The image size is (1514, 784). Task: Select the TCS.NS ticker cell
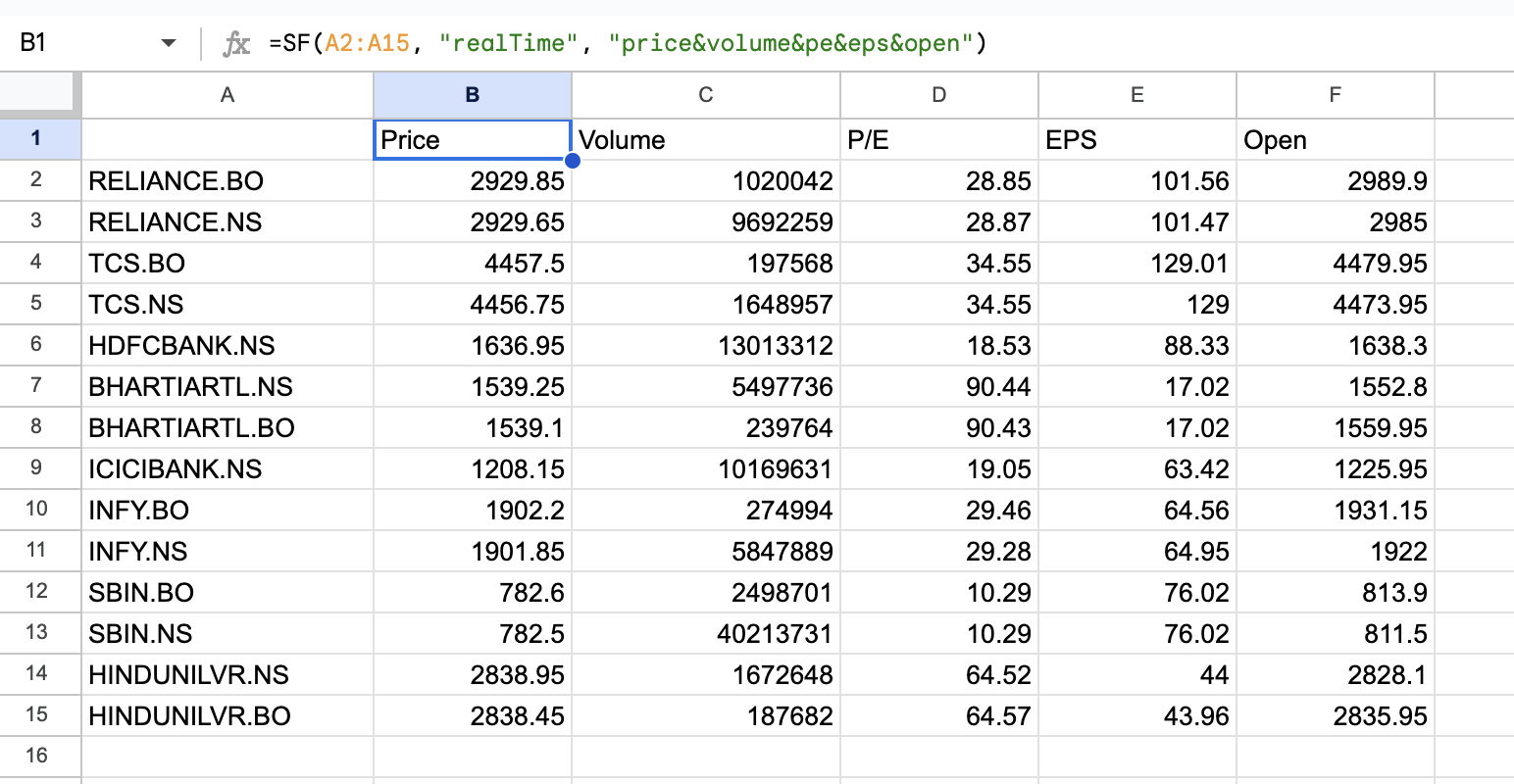coord(227,304)
